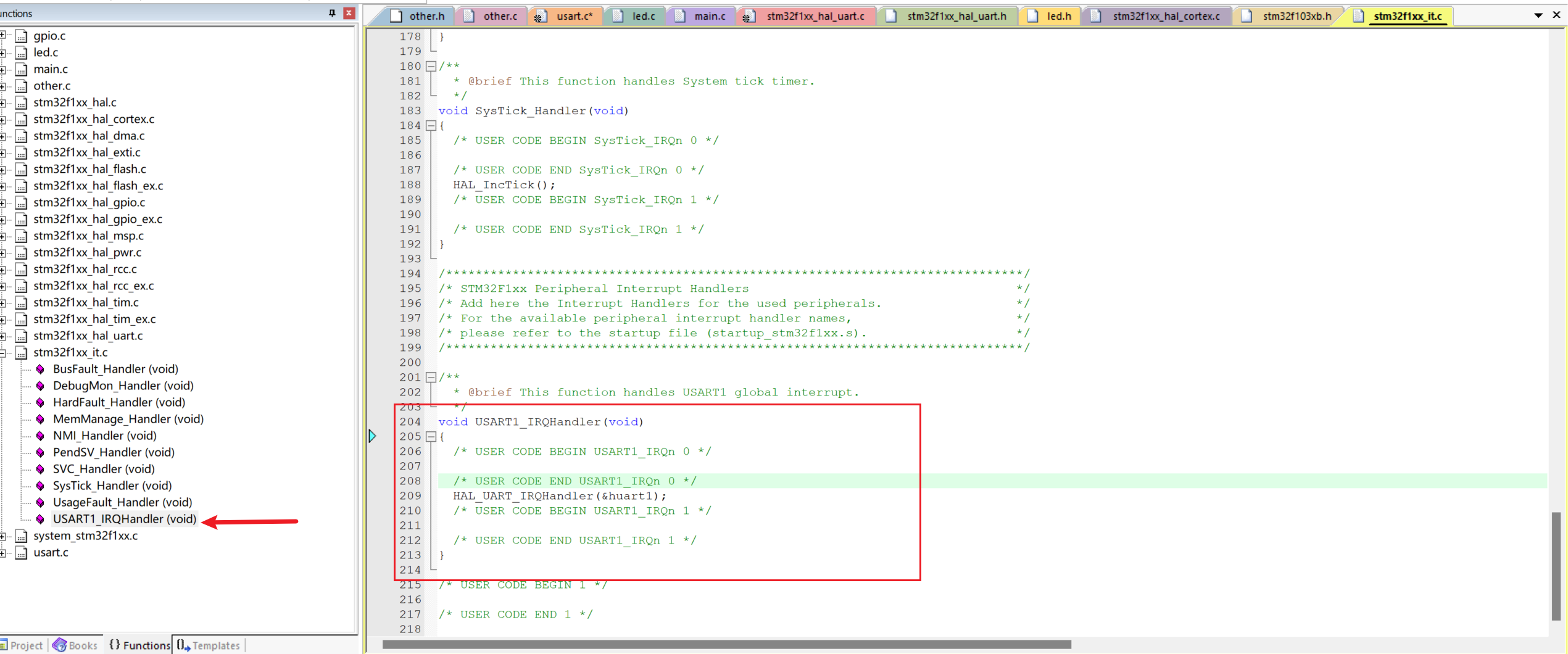The width and height of the screenshot is (1568, 654).
Task: Expand the main.c tree node
Action: (x=2, y=69)
